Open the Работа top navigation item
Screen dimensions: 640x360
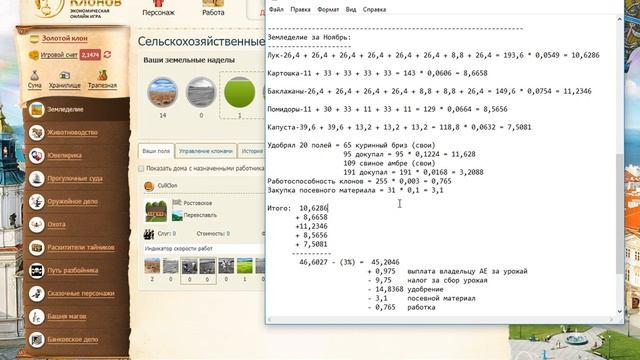coord(213,9)
